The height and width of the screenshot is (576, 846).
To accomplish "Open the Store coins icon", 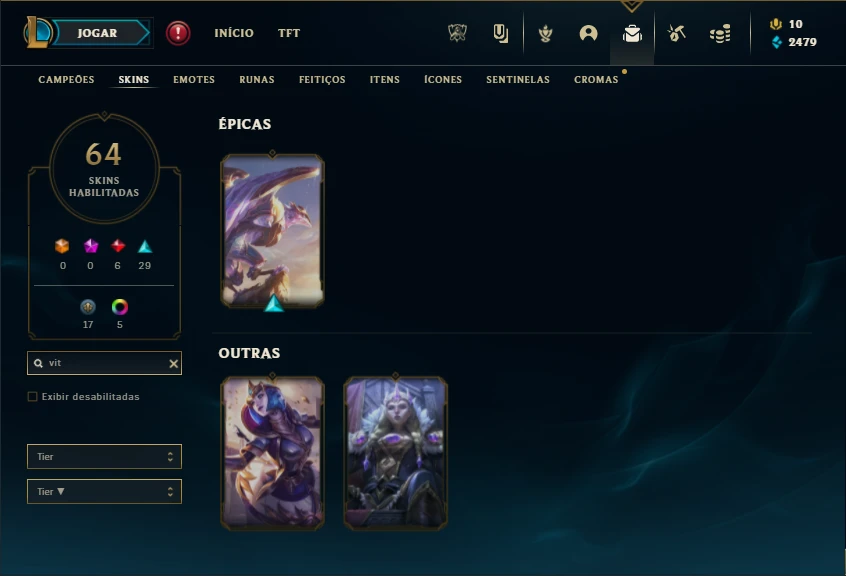I will (x=720, y=33).
